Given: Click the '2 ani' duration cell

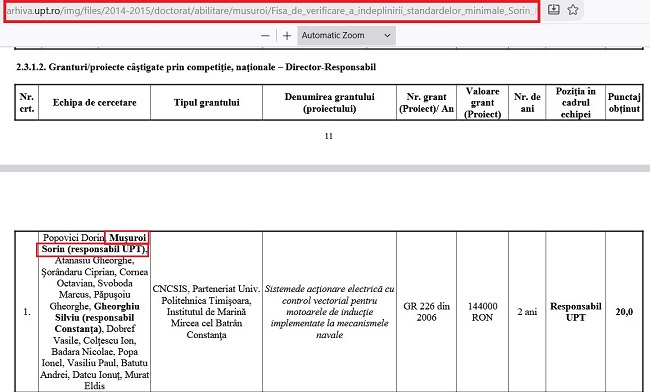Looking at the screenshot, I should (x=527, y=312).
